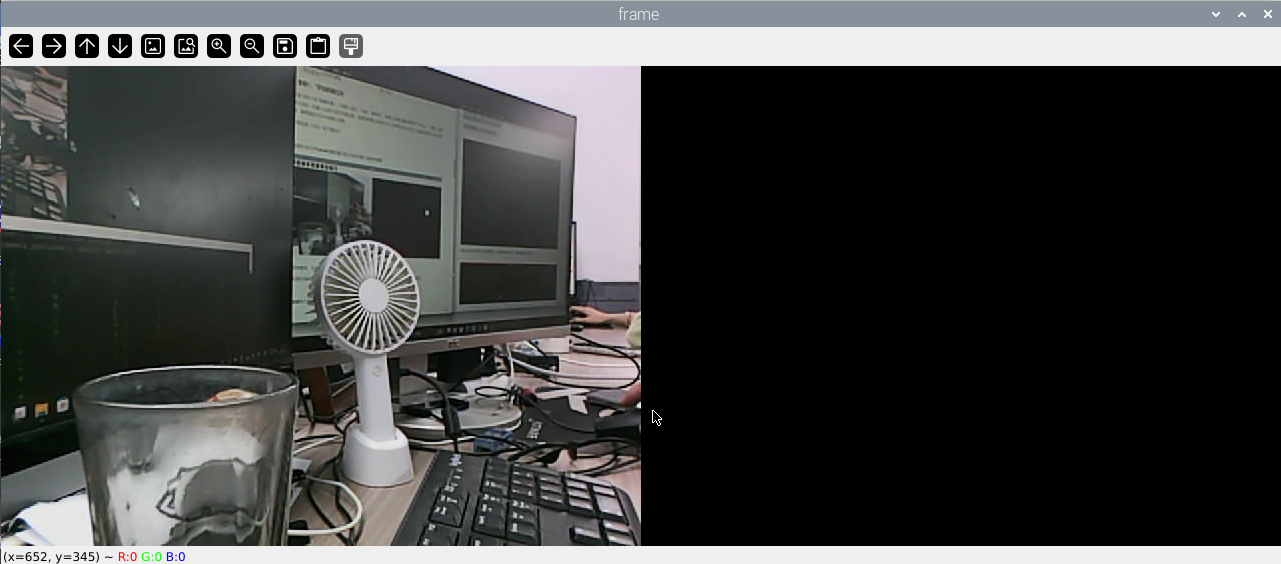Pan the image down with the down-arrow icon

pyautogui.click(x=120, y=46)
